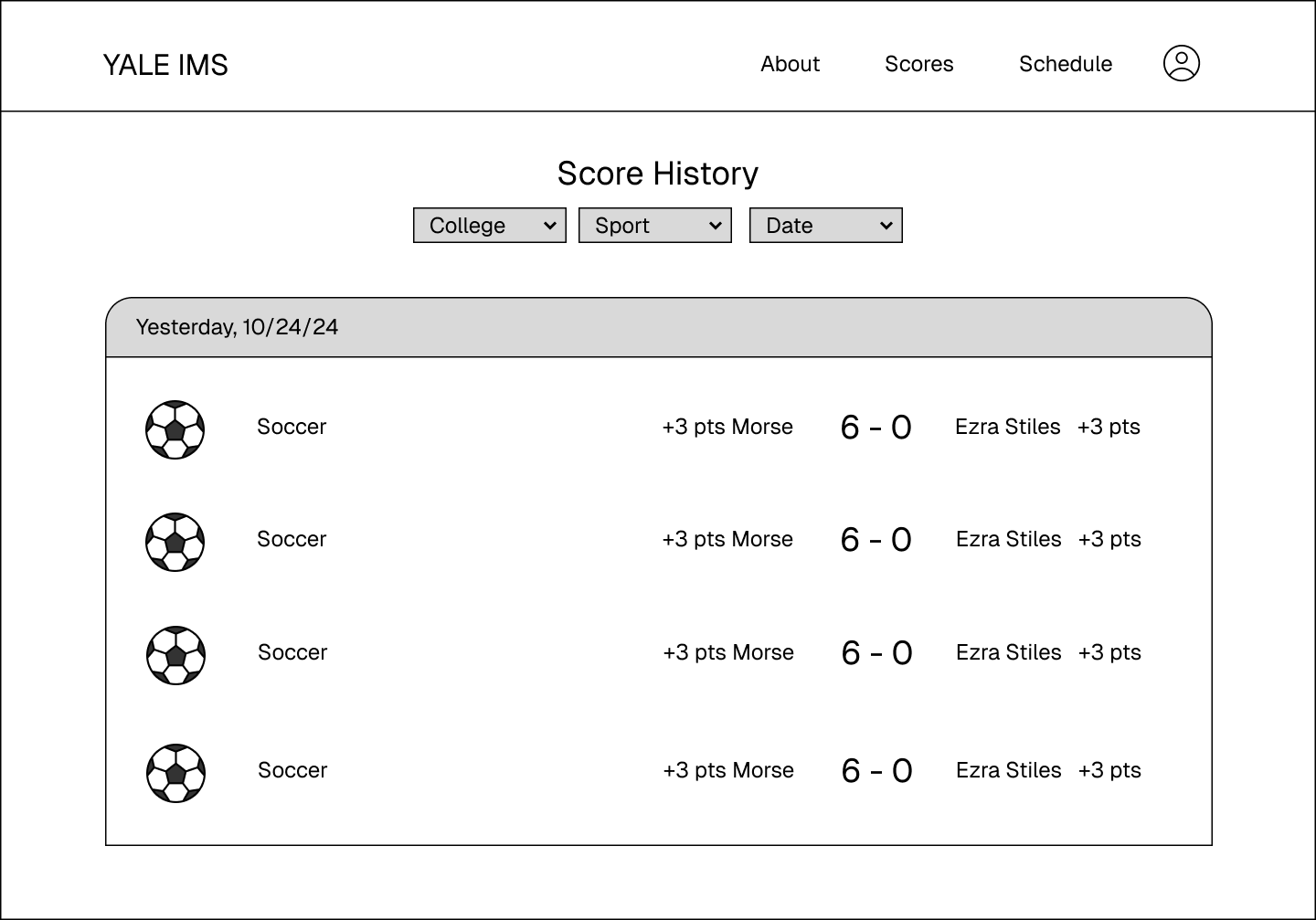The height and width of the screenshot is (920, 1316).
Task: Click the soccer ball icon in third row
Action: click(x=175, y=655)
